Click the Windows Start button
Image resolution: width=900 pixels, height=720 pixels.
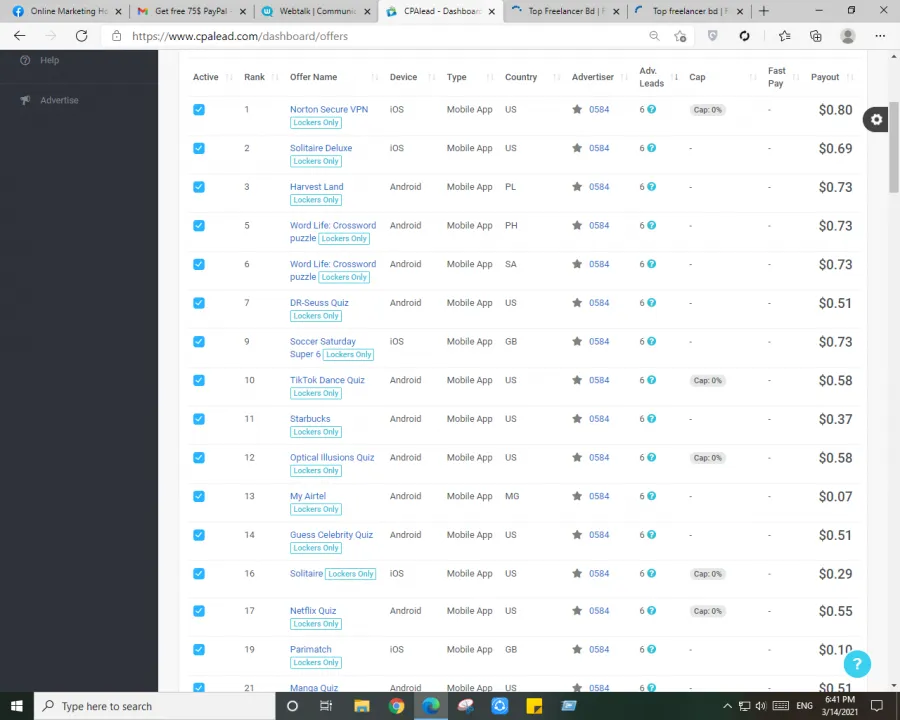17,706
